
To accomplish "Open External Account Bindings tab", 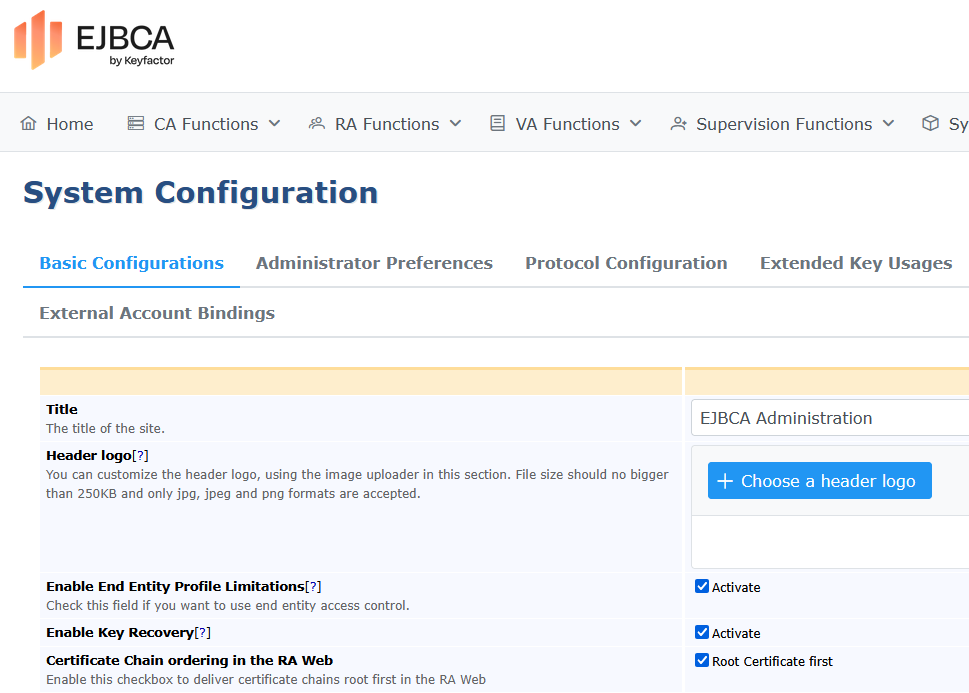I will pos(157,313).
